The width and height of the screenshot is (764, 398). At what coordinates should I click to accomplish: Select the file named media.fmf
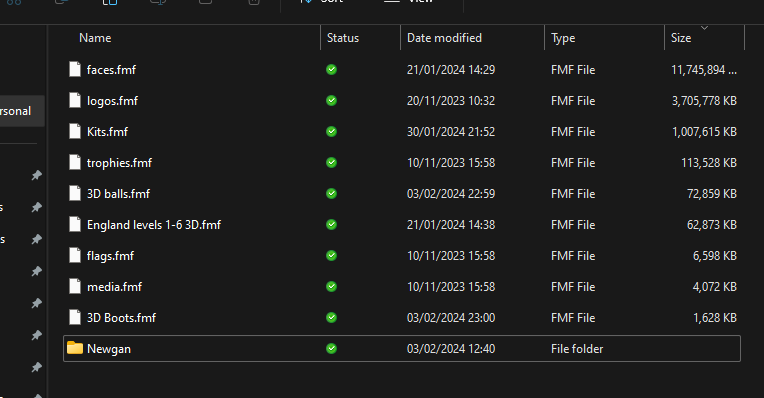tap(115, 287)
